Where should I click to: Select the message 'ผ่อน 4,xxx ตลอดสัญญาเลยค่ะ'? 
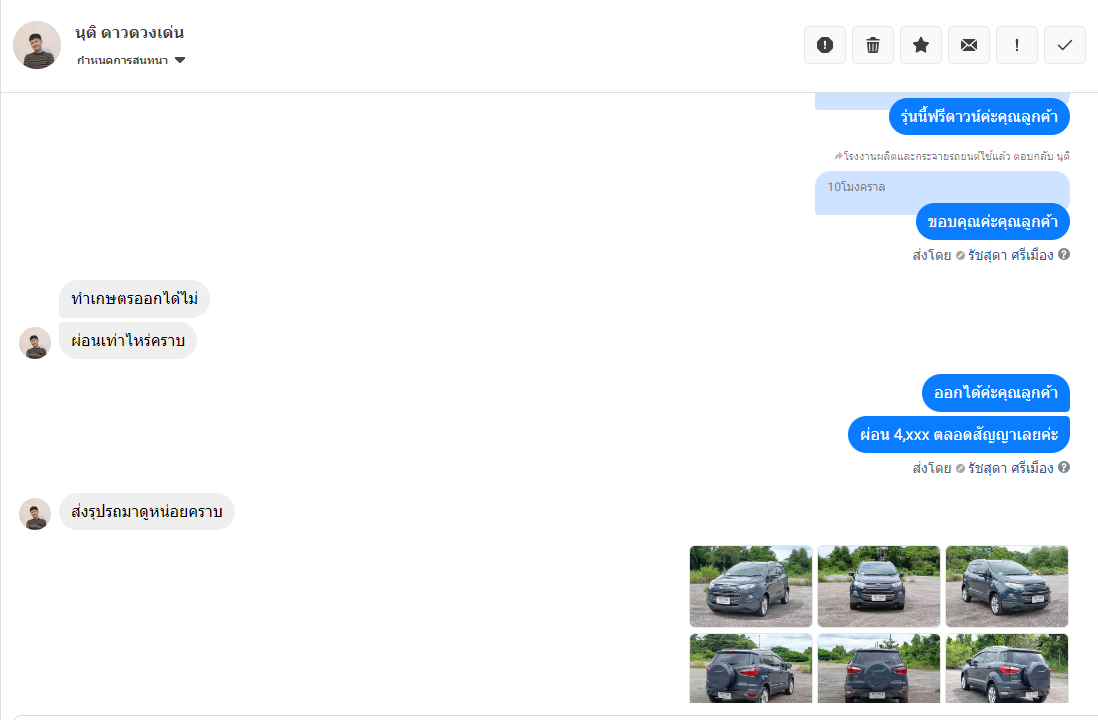coord(959,434)
